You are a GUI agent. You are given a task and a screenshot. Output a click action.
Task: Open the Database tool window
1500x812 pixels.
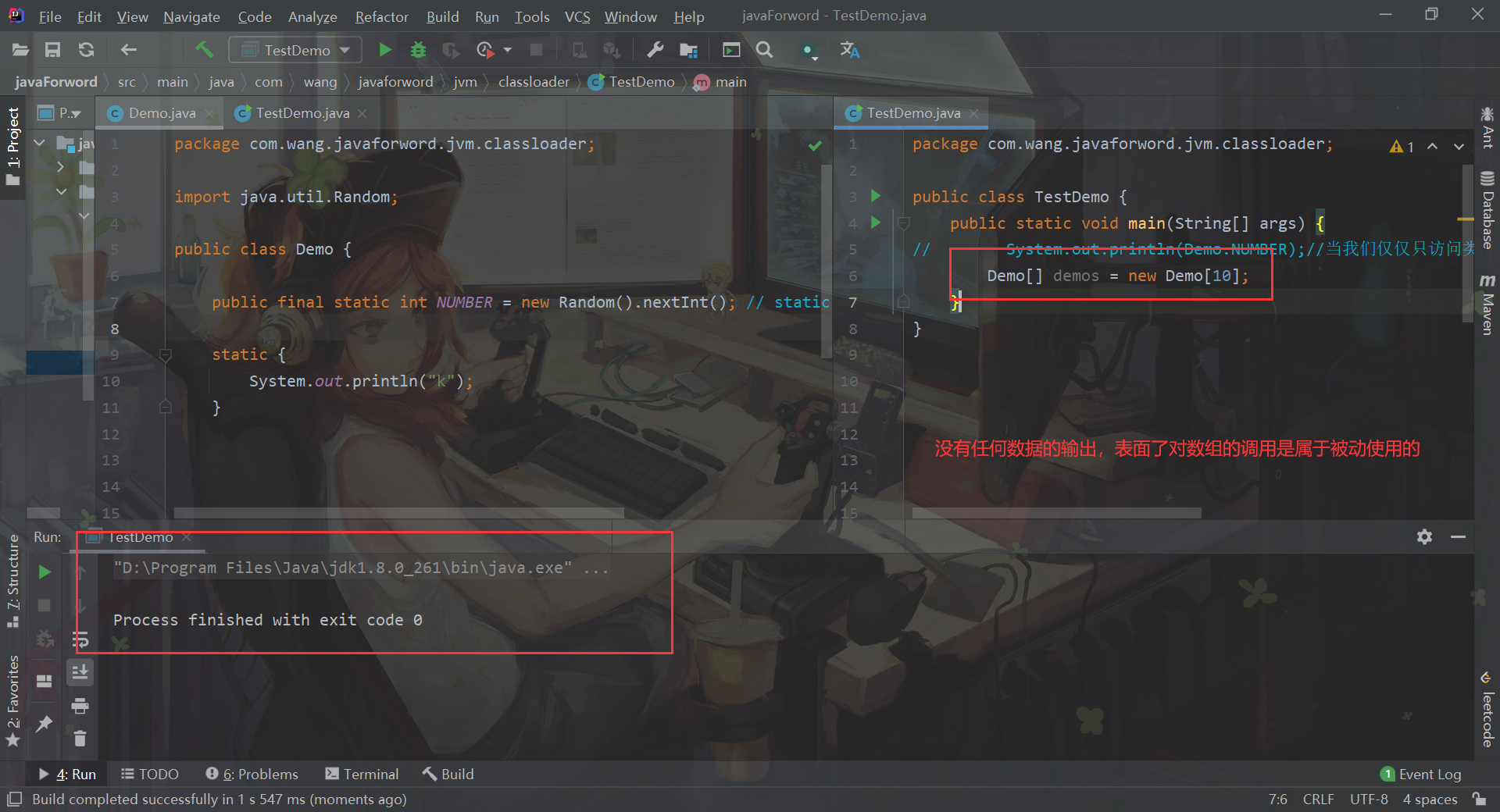1487,209
